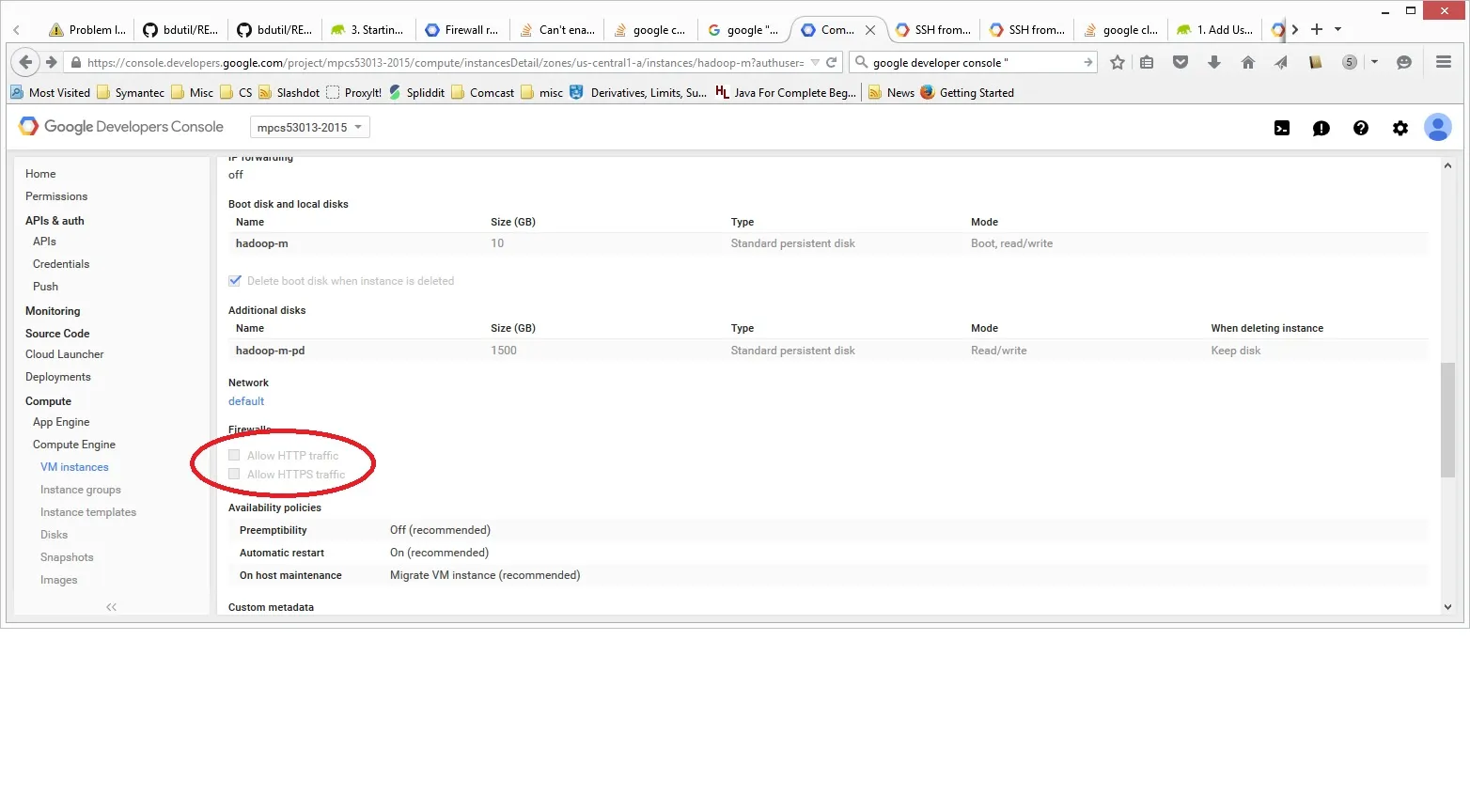The height and width of the screenshot is (812, 1470).
Task: Open dropdown arrow beside the 5 badge
Action: [x=1374, y=62]
